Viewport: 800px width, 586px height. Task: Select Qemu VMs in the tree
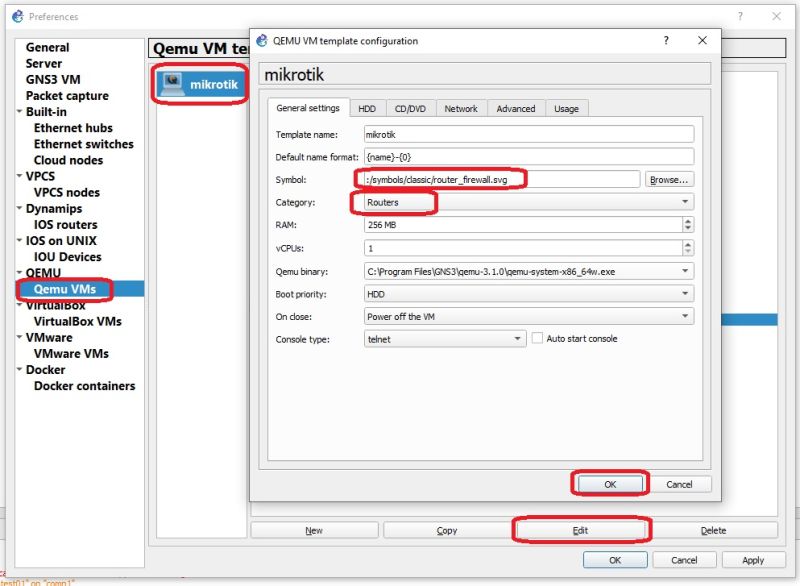point(65,289)
